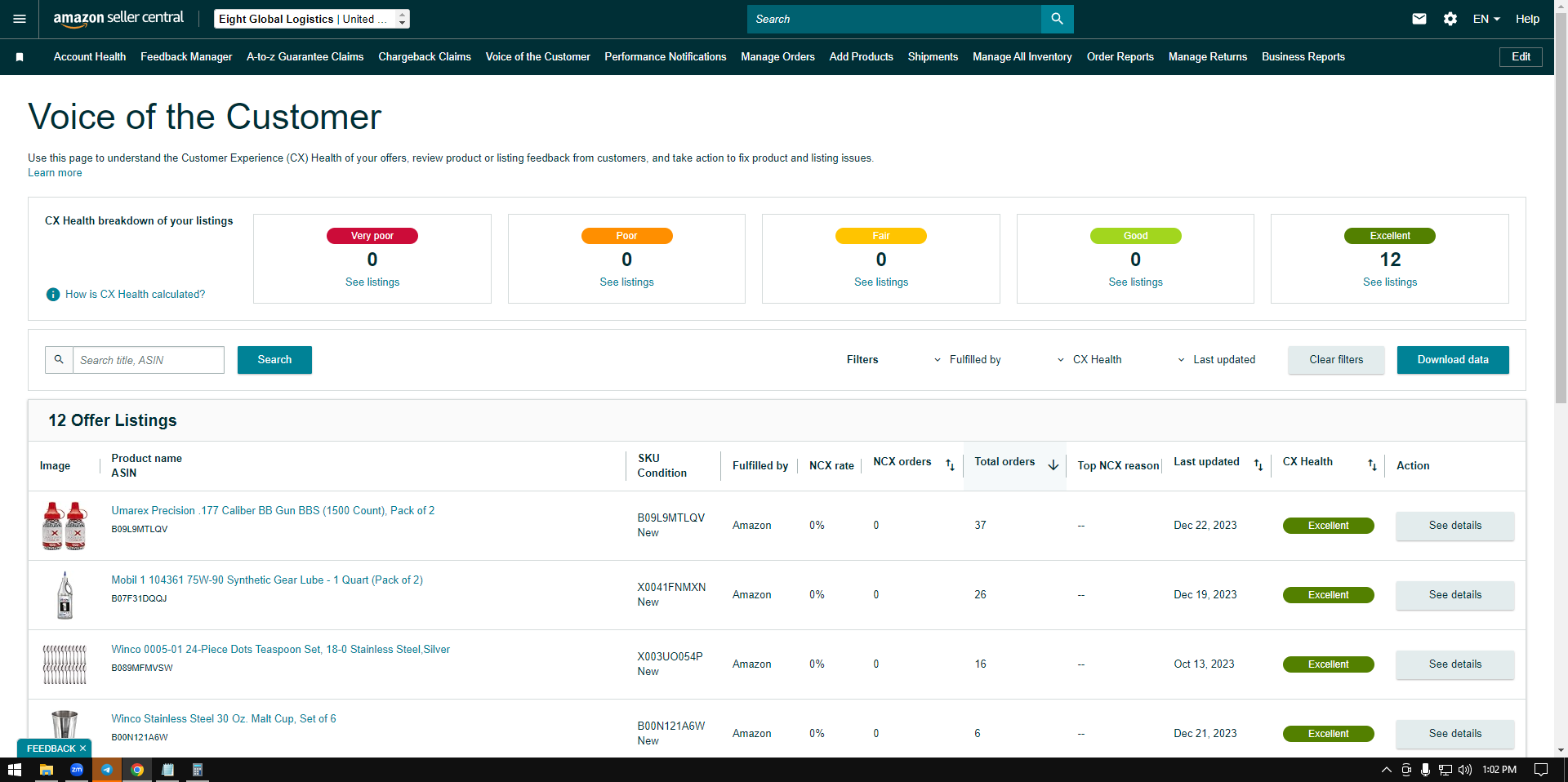Open Manage All Inventory
1568x782 pixels.
(1022, 57)
